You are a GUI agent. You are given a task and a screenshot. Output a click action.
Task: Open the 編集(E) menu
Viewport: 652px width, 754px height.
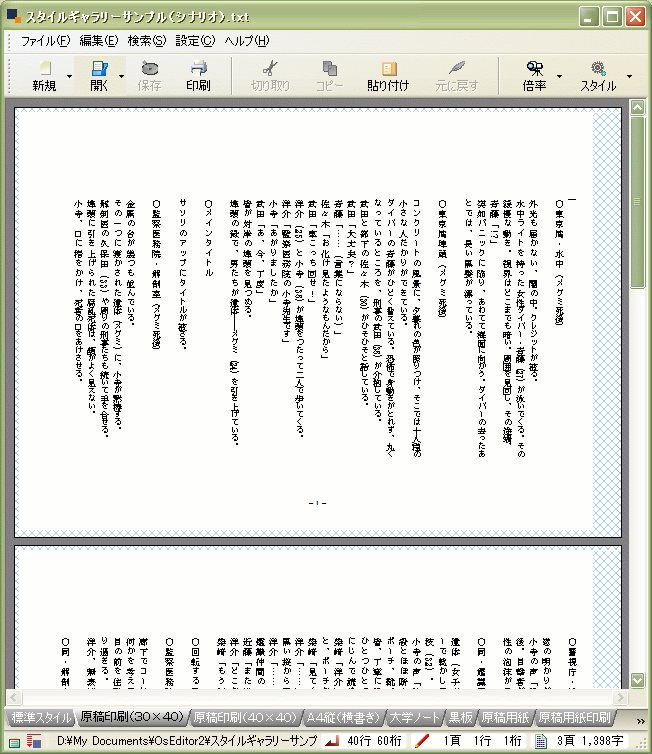99,41
